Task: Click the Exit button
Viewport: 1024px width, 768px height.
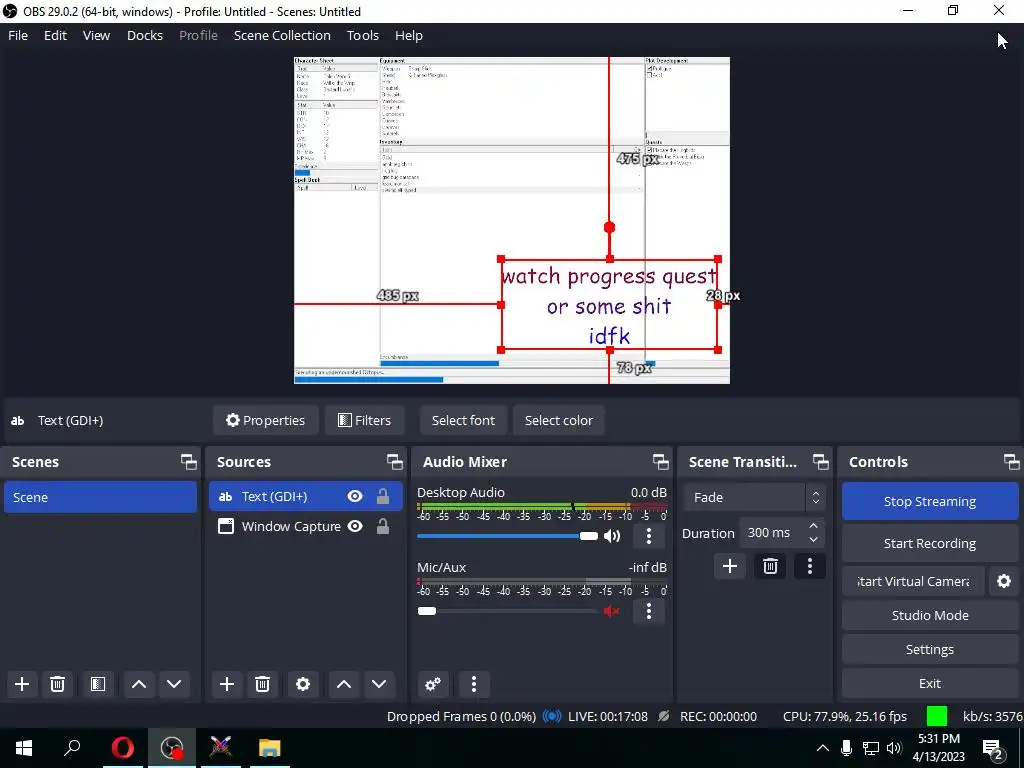Action: (930, 683)
